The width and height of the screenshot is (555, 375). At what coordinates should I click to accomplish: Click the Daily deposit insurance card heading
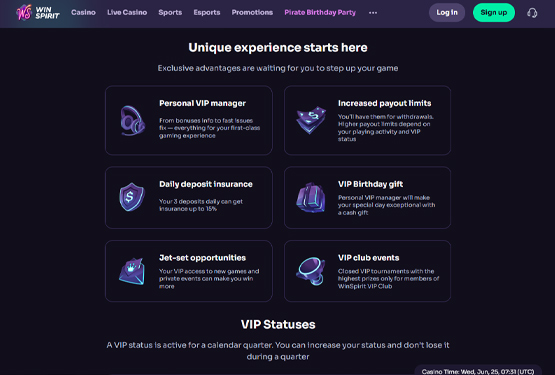pos(206,184)
